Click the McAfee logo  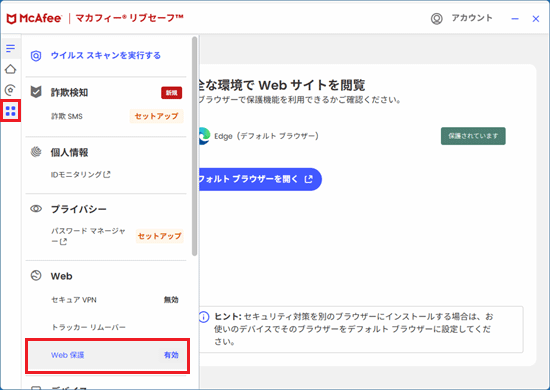click(34, 18)
